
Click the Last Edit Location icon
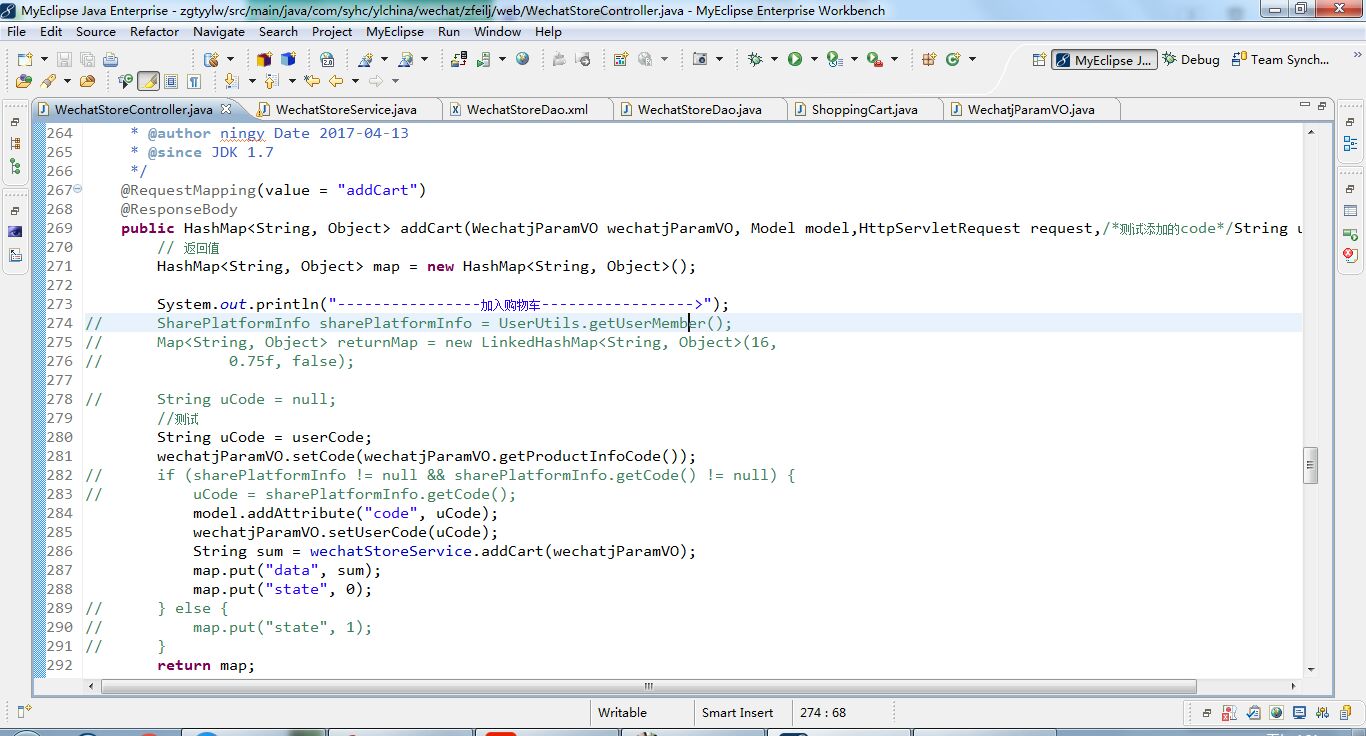coord(312,81)
